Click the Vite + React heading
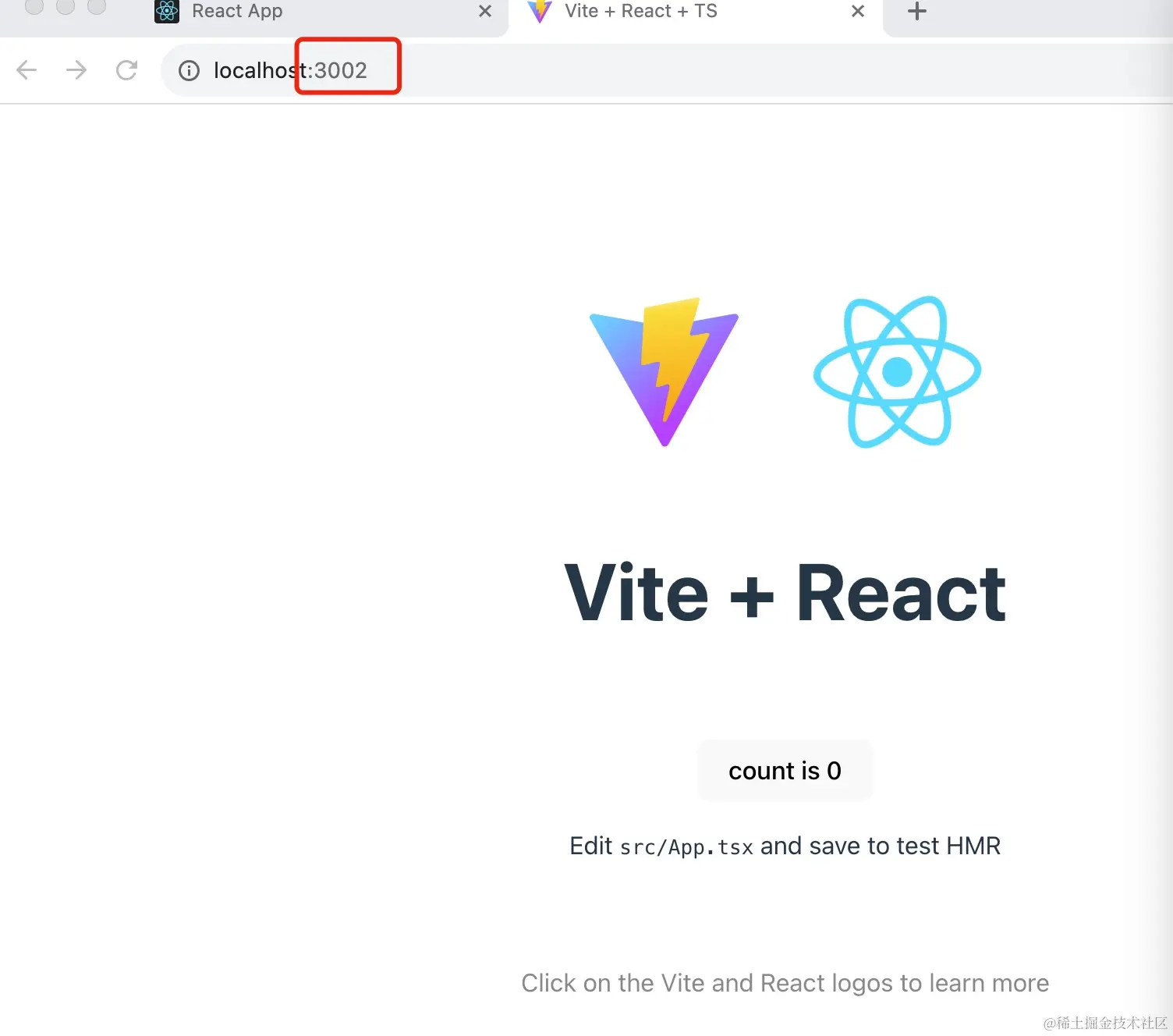The image size is (1173, 1036). (785, 594)
